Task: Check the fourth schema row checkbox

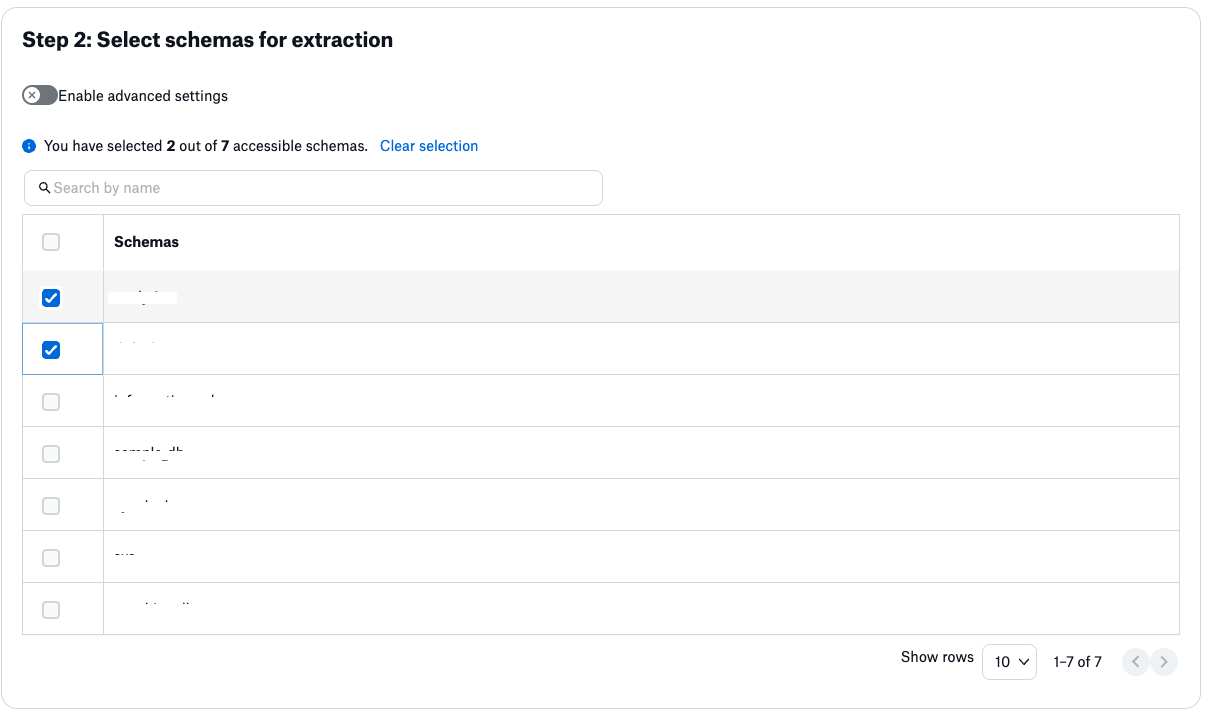Action: [x=51, y=454]
